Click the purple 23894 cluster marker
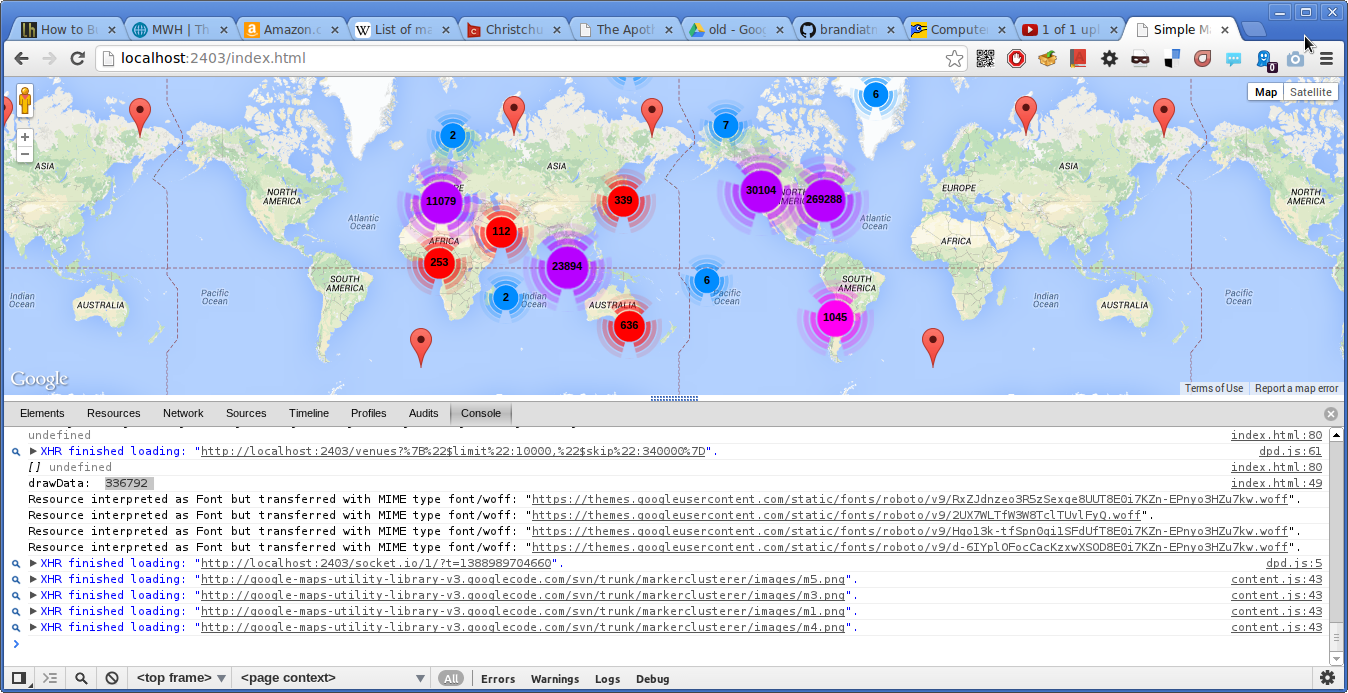The width and height of the screenshot is (1348, 693). coord(566,266)
